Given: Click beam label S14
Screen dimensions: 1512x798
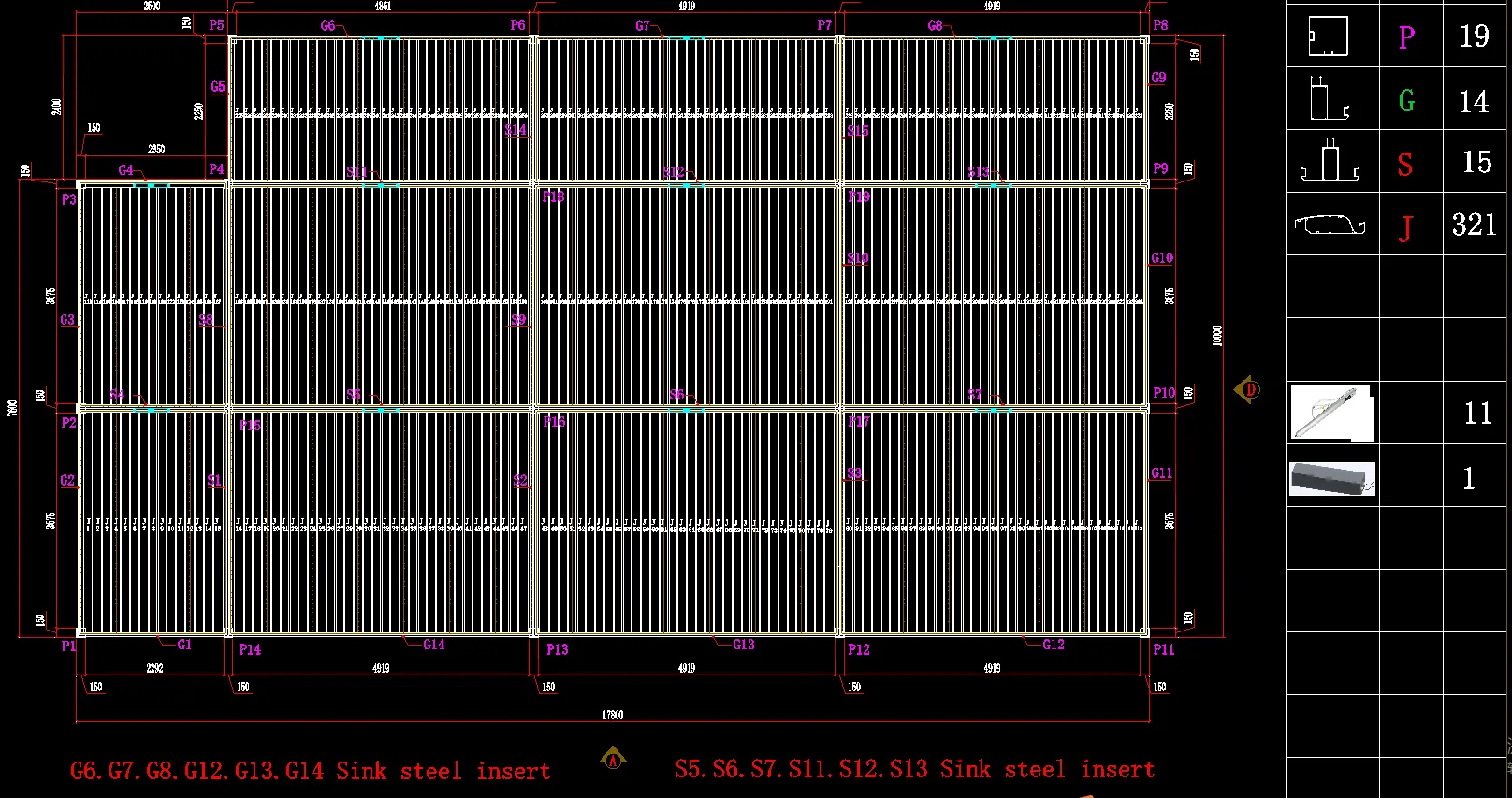Looking at the screenshot, I should [516, 130].
